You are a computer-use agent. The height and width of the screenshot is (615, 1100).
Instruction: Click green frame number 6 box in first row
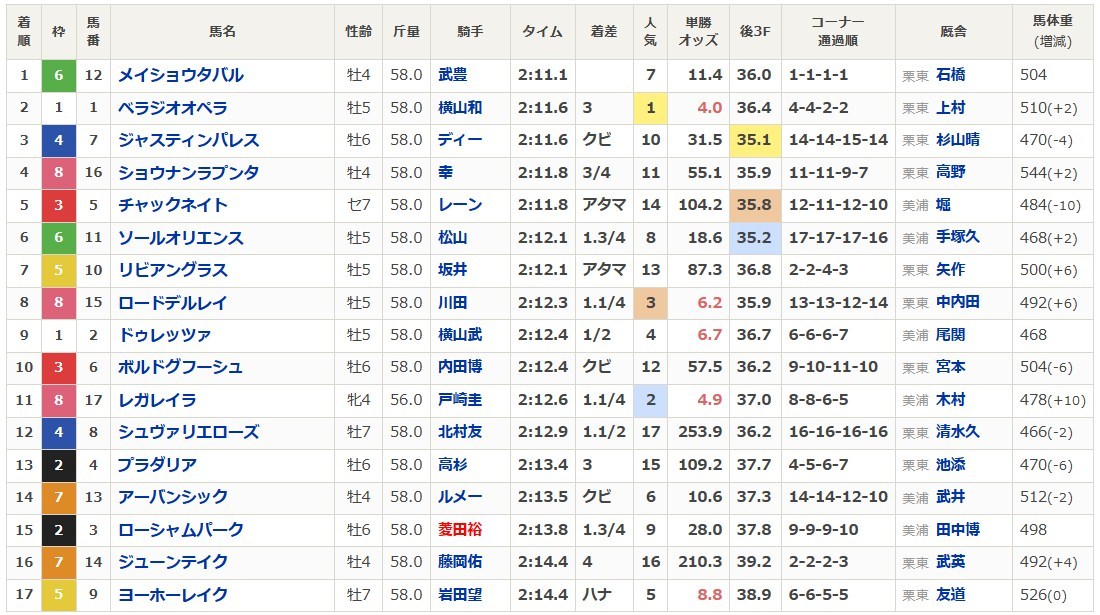(59, 75)
